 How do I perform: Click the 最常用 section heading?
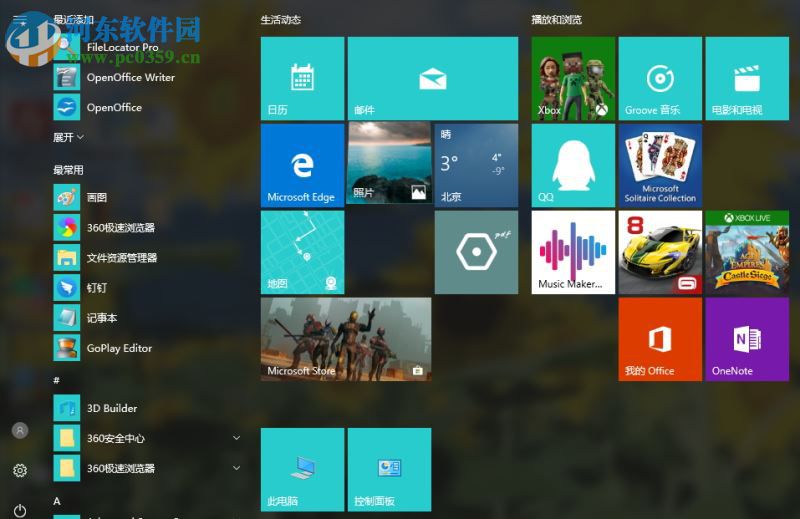pos(68,170)
